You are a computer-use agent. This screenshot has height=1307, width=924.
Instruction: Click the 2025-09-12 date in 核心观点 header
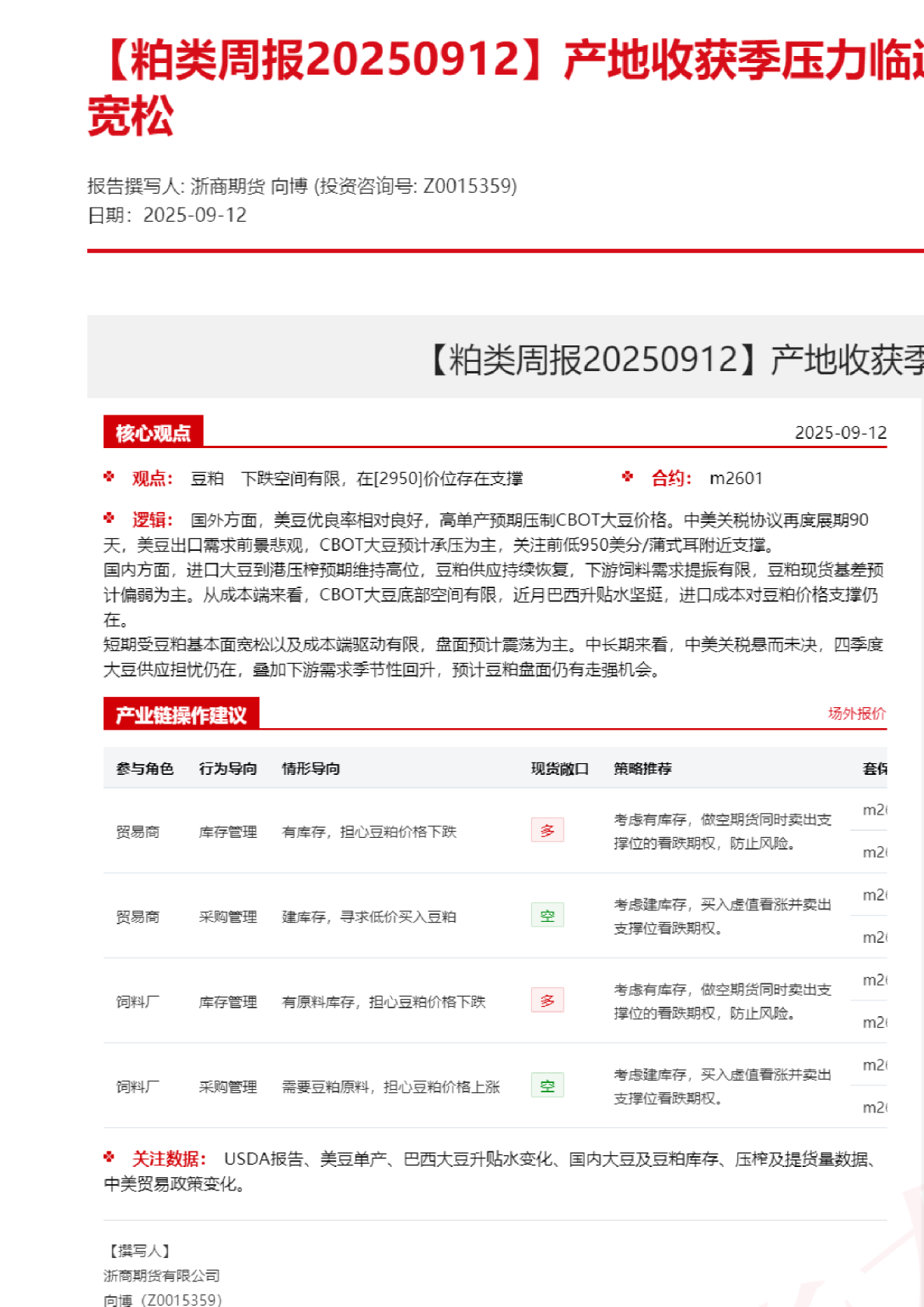pyautogui.click(x=840, y=433)
